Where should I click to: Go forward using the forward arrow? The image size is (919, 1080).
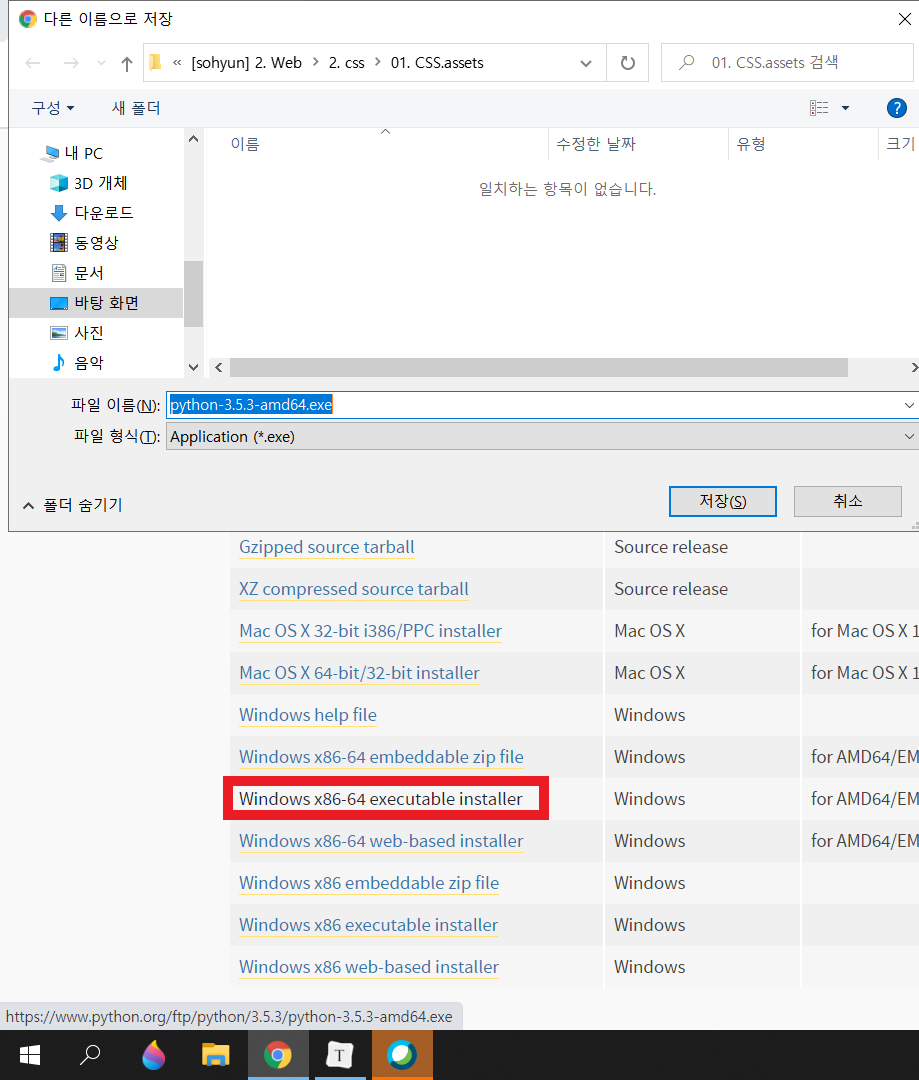(x=71, y=63)
